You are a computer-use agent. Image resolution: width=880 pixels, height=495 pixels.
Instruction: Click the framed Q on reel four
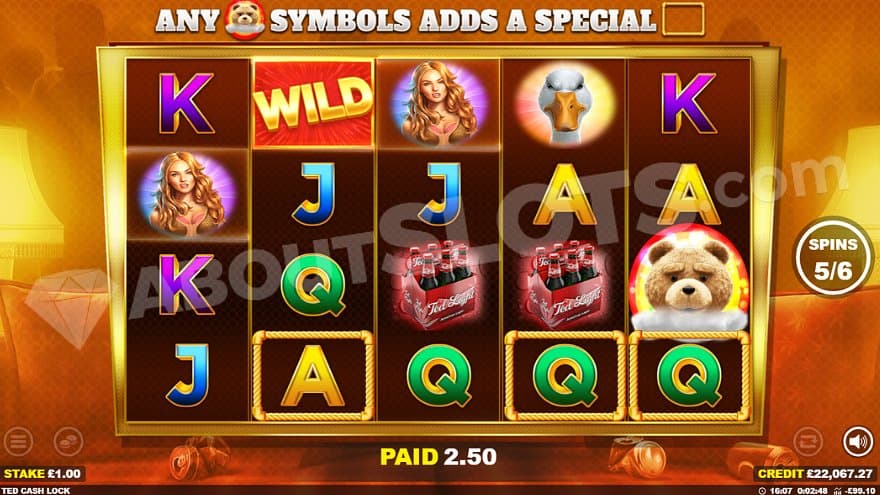(565, 375)
